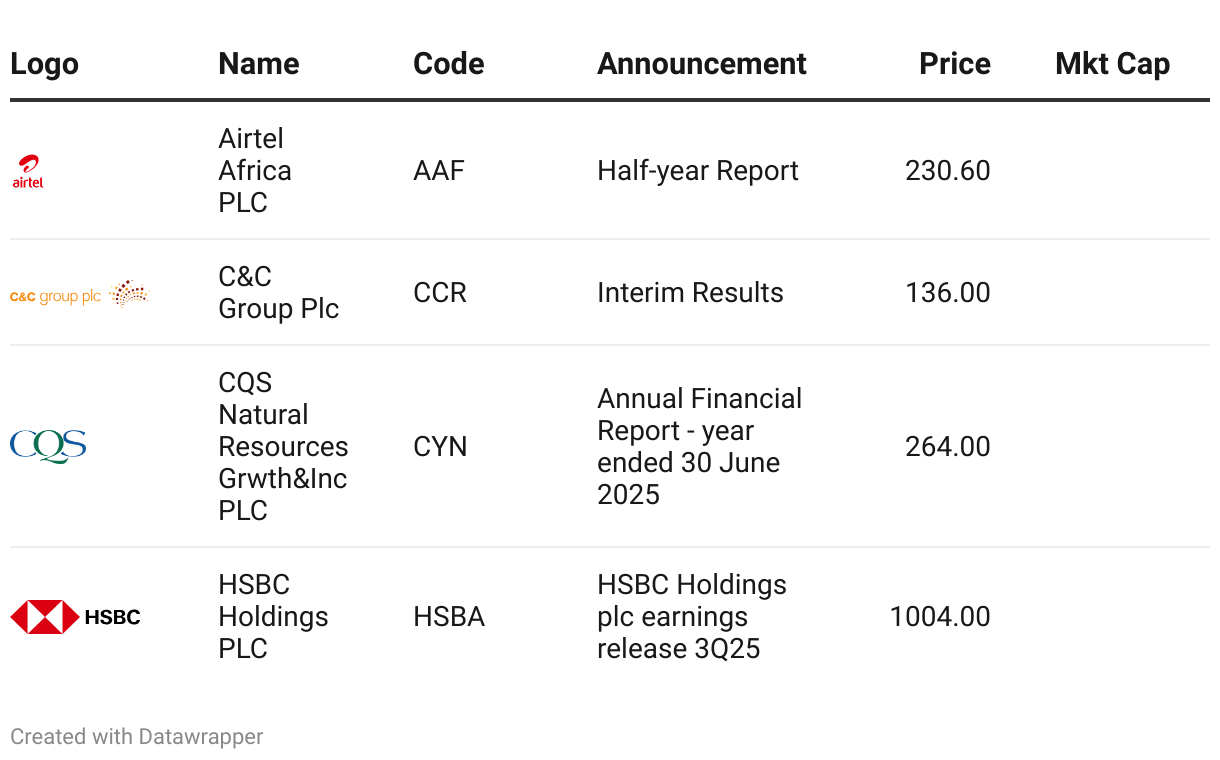Open HSBC earnings release 3Q25 announcement
The image size is (1220, 760).
click(x=691, y=617)
